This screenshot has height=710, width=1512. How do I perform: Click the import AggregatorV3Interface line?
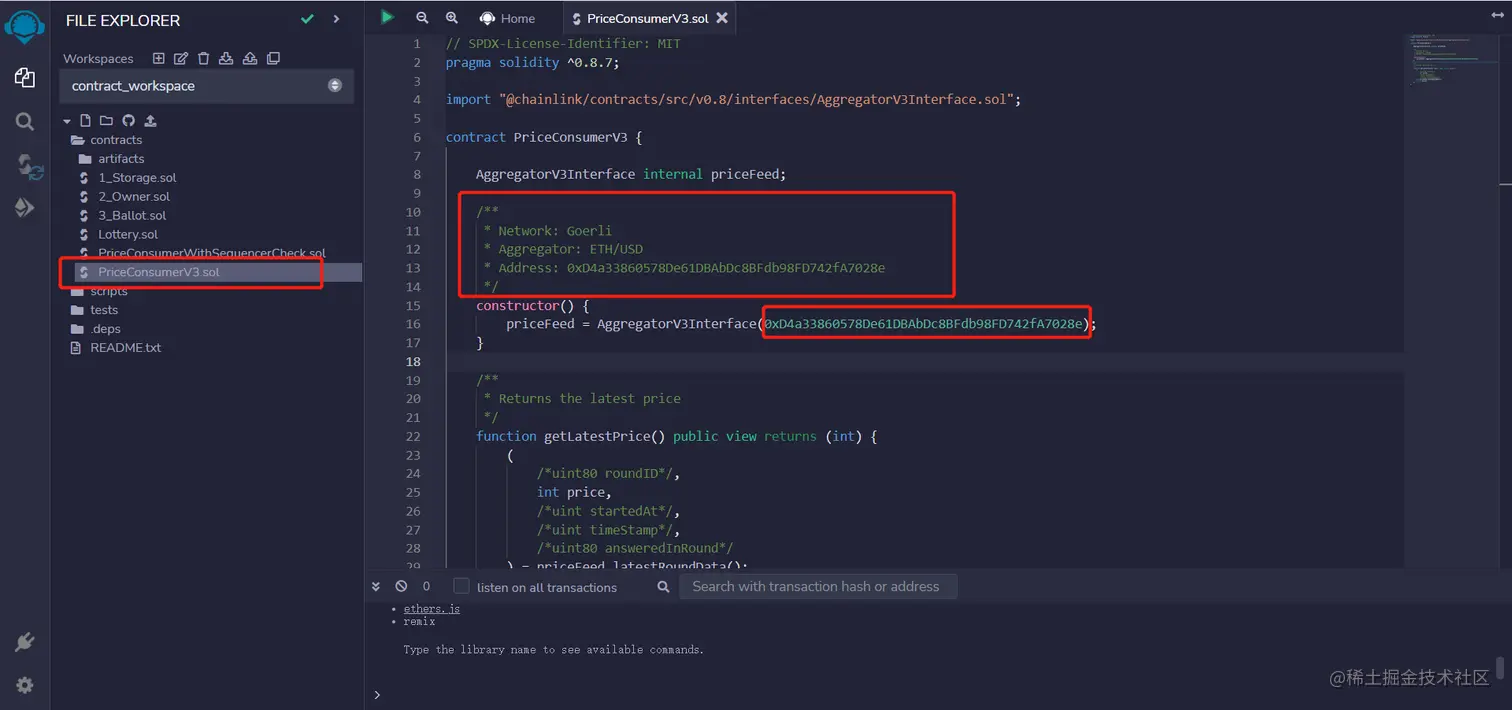(733, 99)
